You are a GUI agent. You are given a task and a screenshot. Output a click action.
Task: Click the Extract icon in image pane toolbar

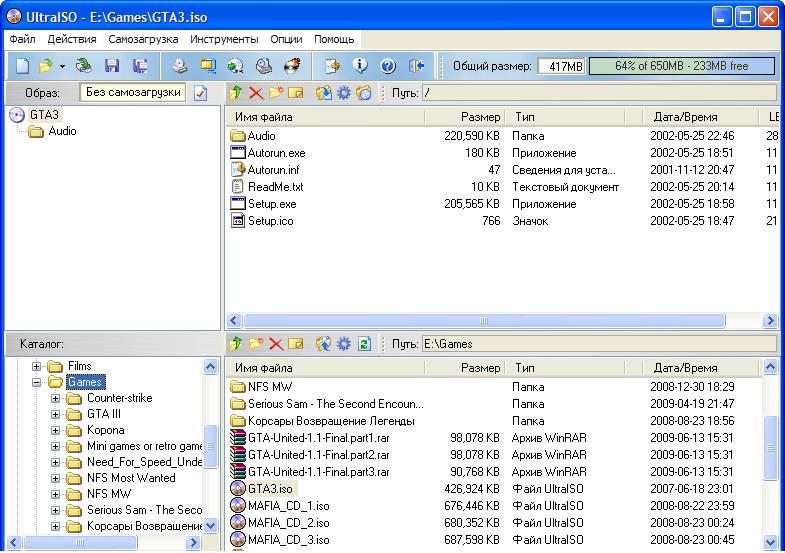324,93
